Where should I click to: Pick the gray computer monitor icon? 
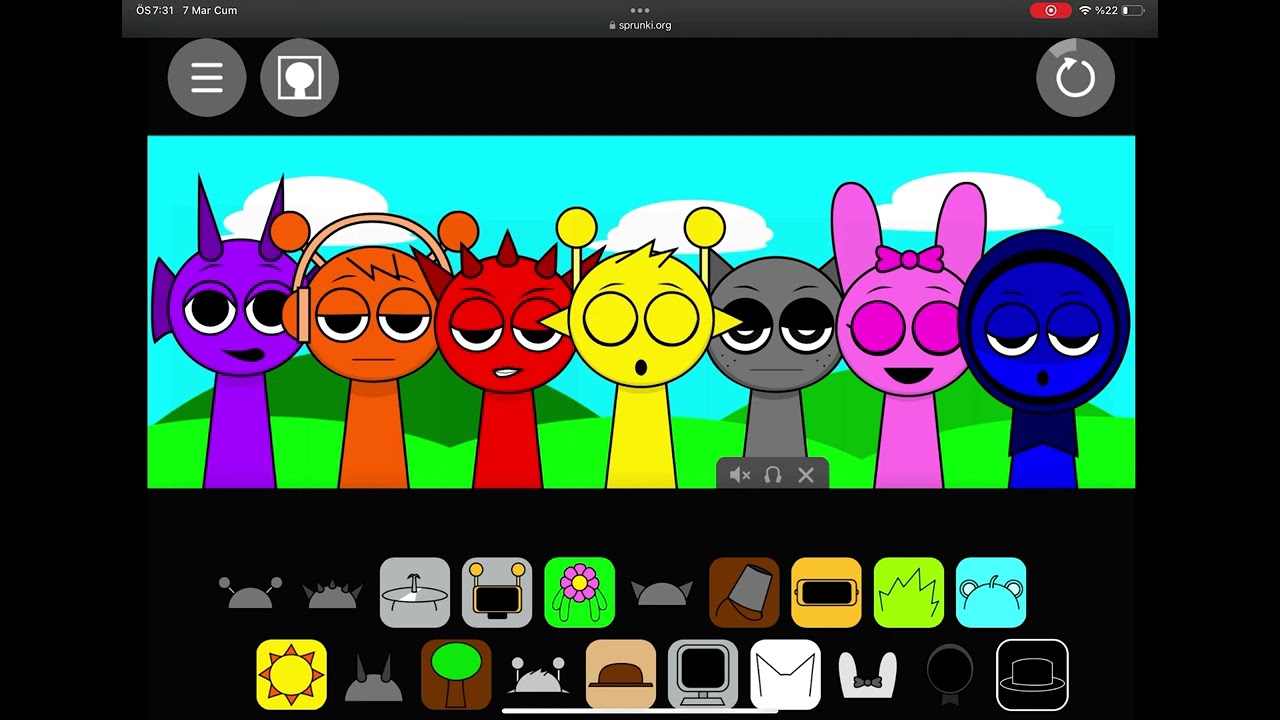(x=703, y=674)
